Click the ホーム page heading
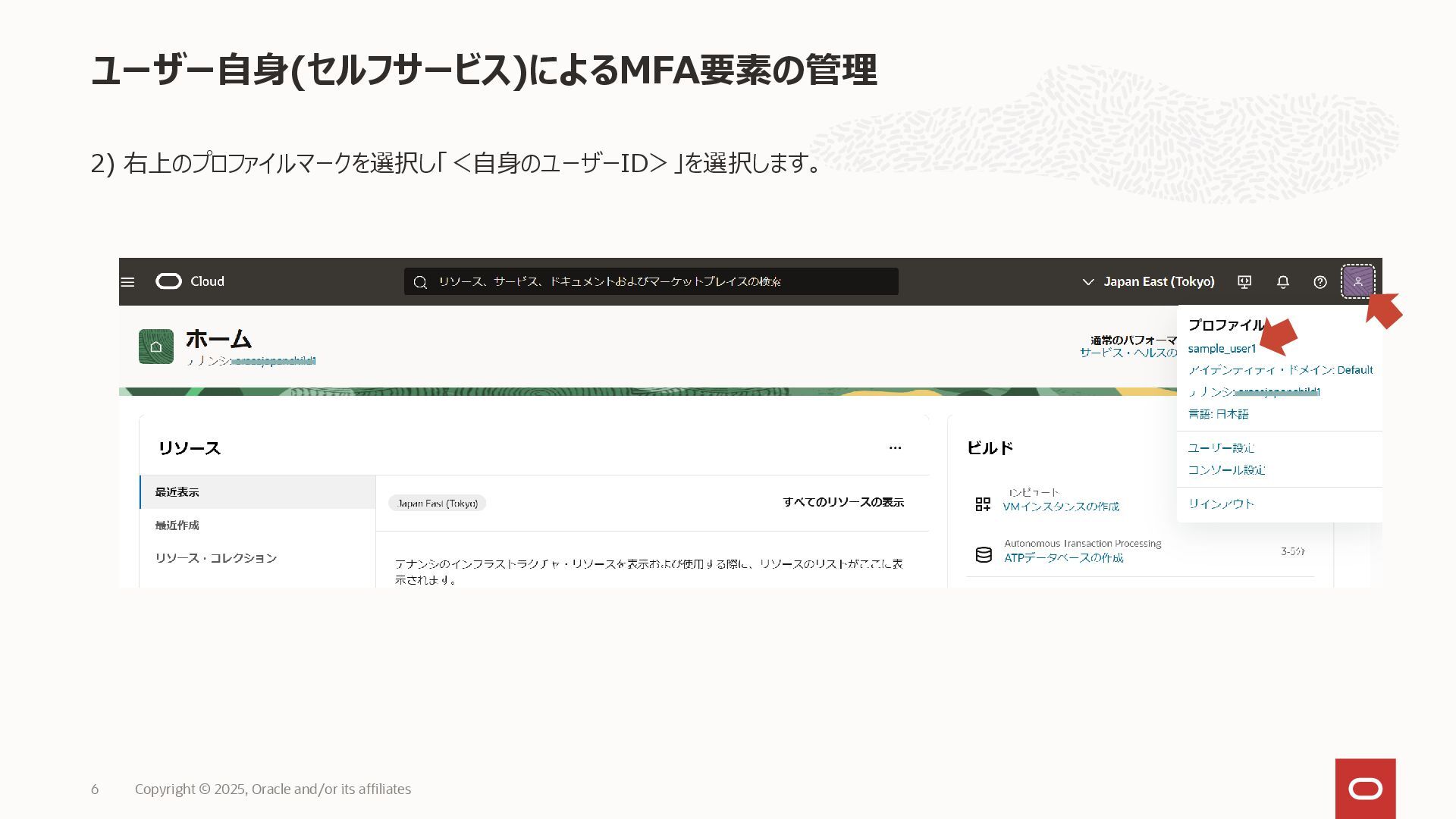This screenshot has height=819, width=1456. click(218, 338)
